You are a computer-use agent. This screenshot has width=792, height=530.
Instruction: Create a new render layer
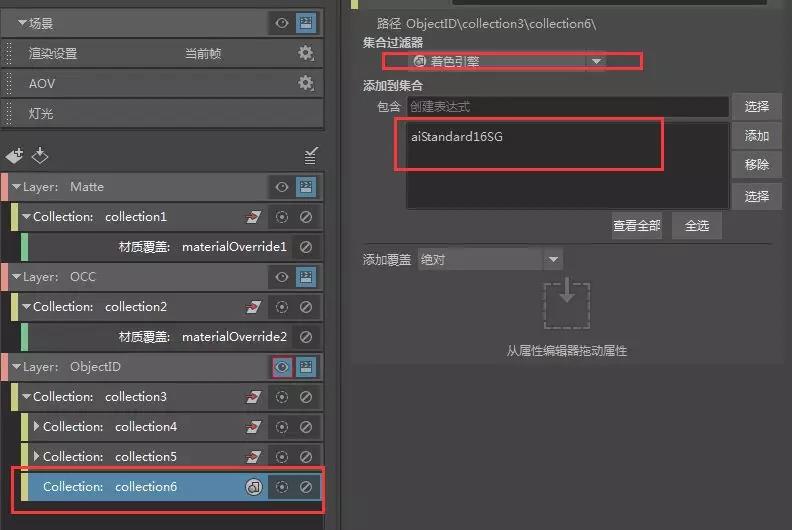coord(15,156)
